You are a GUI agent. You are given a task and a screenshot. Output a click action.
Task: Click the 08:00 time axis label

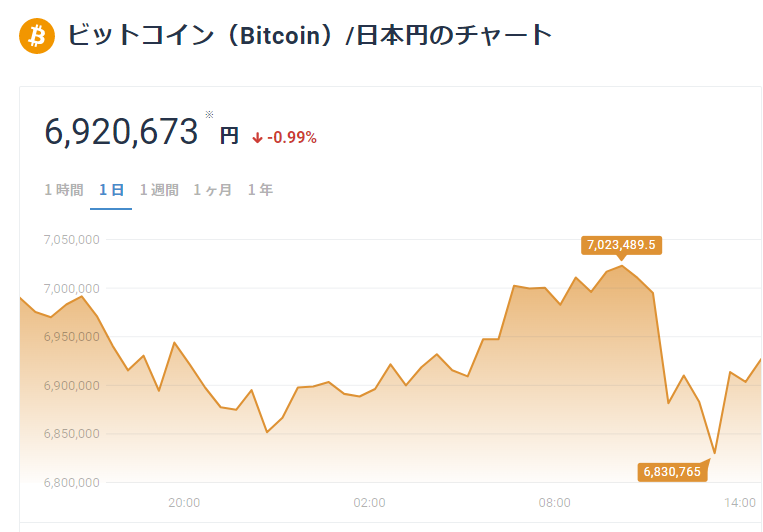coord(554,502)
